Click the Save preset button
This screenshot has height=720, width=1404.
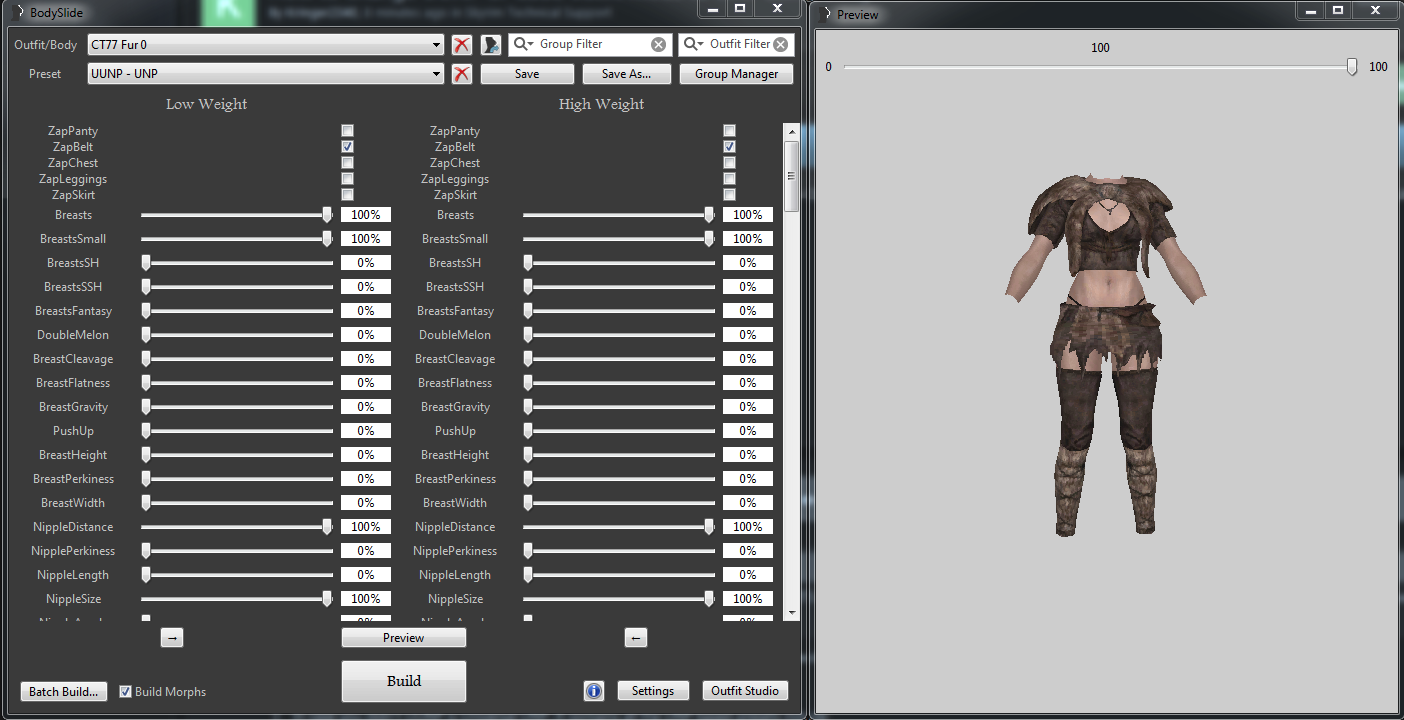click(527, 74)
